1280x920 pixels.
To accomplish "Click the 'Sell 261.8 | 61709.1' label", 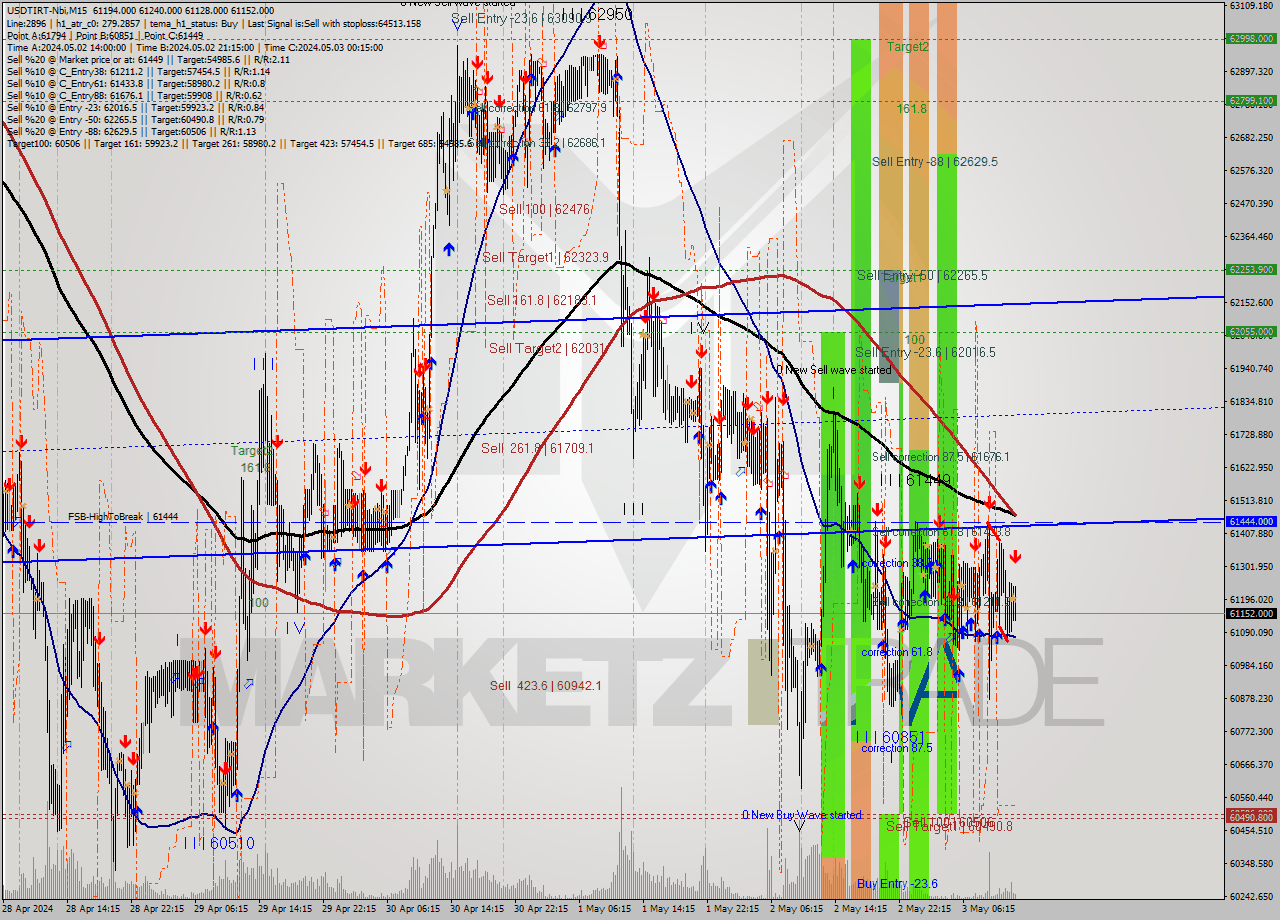I will [x=537, y=448].
